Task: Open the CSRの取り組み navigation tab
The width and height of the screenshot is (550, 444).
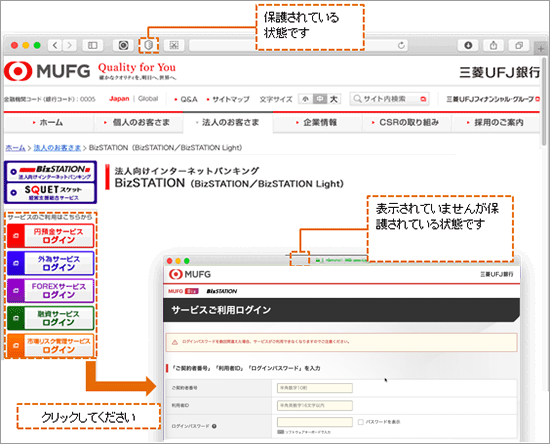Action: (407, 122)
